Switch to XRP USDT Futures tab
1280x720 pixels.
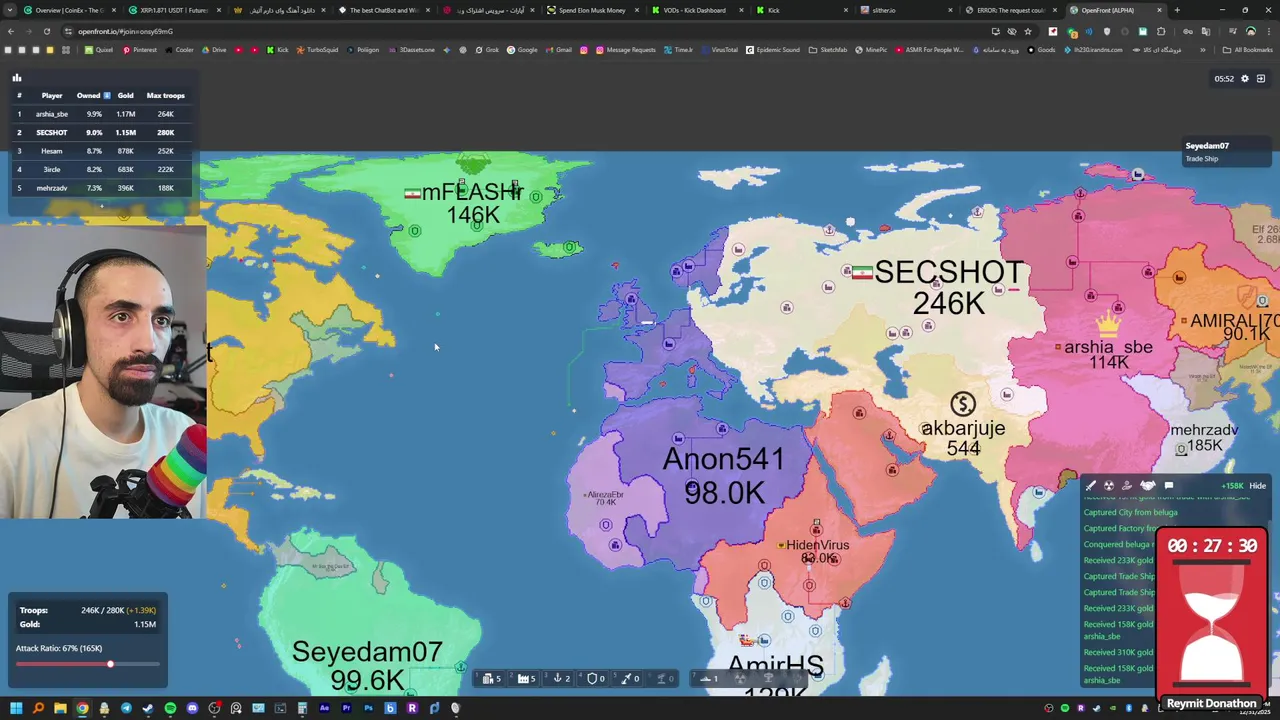(x=173, y=10)
